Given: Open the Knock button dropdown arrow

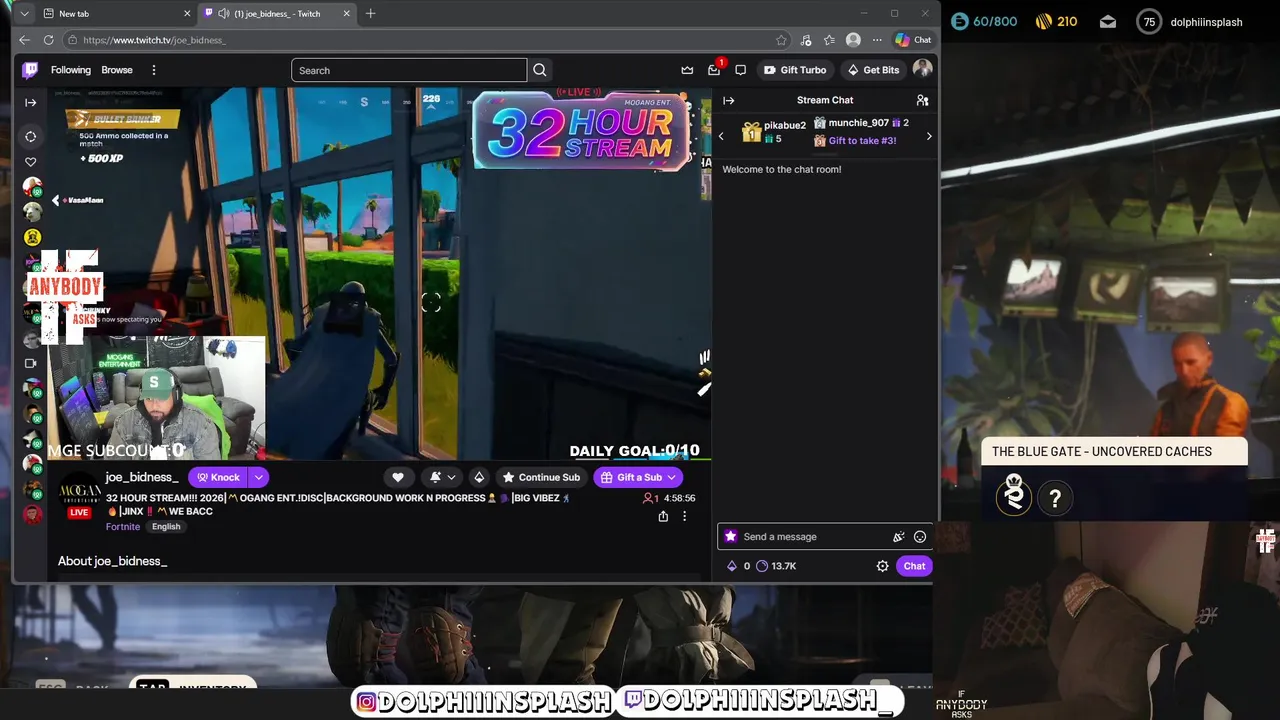Looking at the screenshot, I should coord(258,477).
